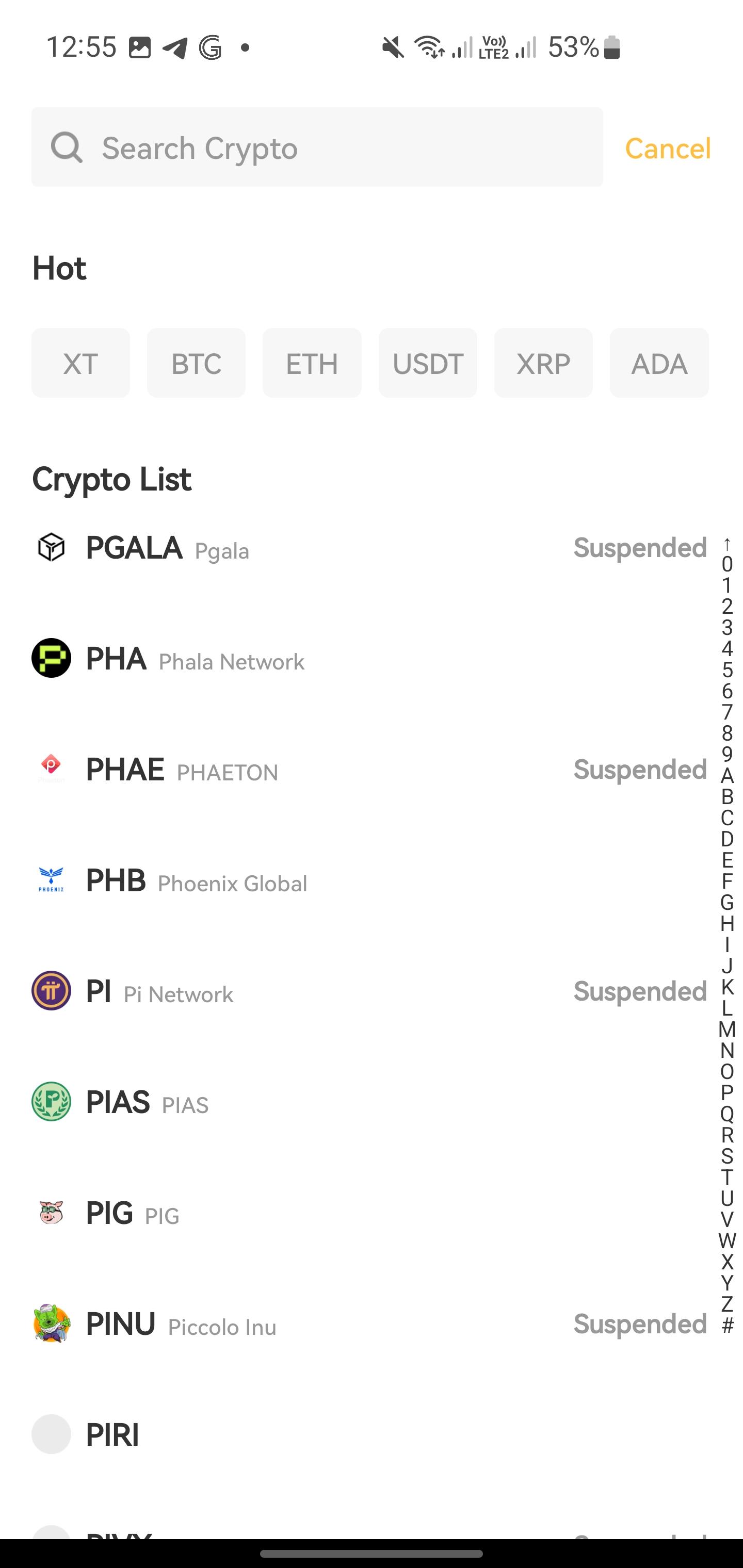Image resolution: width=743 pixels, height=1568 pixels.
Task: Tap the PHAETON red coin icon
Action: coord(51,768)
